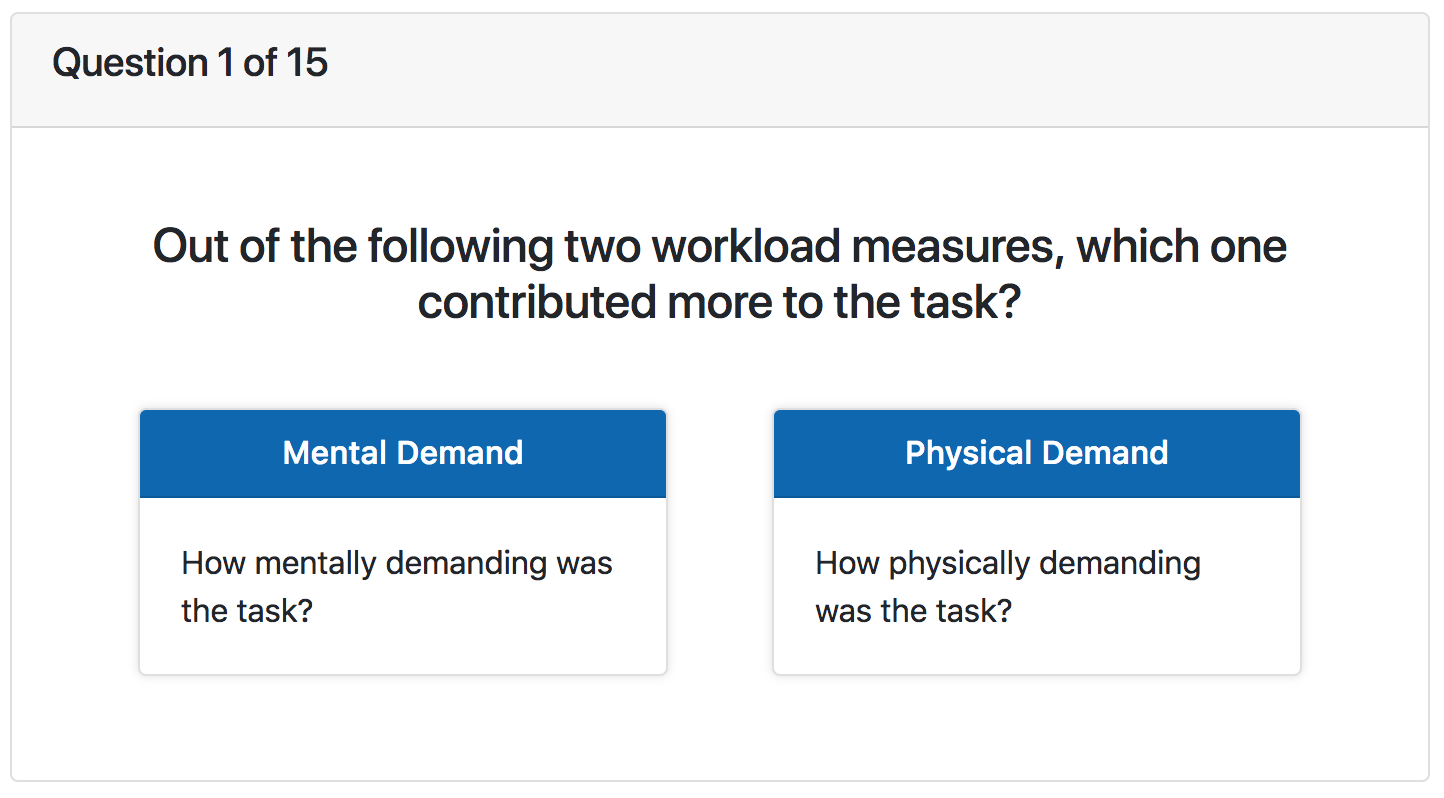Click "was the task?" under Physical Demand
This screenshot has height=798, width=1444.
point(913,610)
